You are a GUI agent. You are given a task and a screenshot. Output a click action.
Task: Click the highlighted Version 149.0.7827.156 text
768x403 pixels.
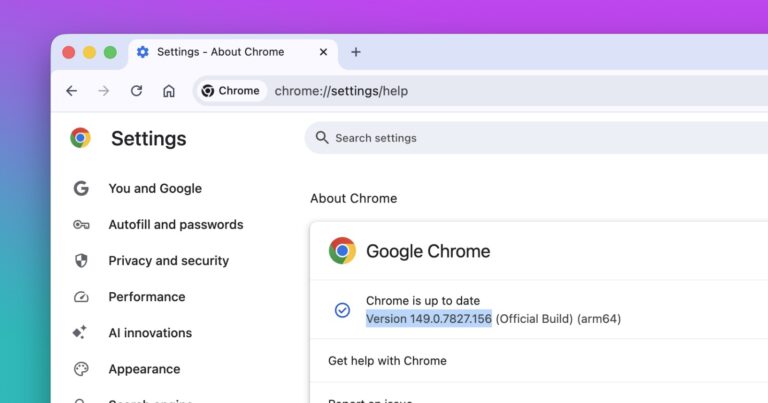click(429, 319)
